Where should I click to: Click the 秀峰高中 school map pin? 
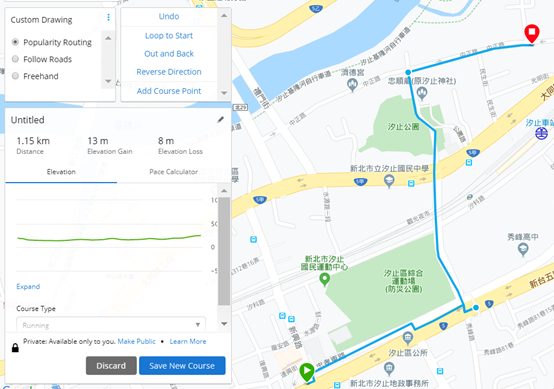523,249
